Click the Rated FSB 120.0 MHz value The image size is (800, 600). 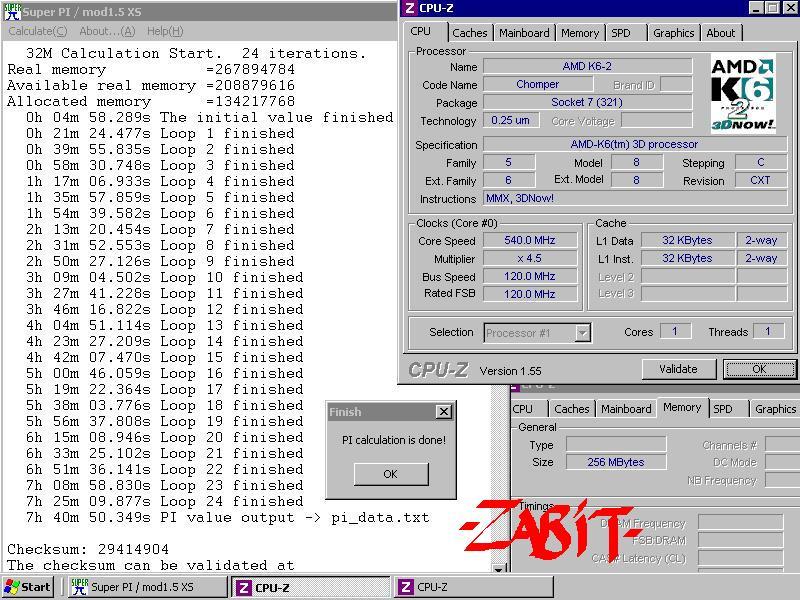[x=530, y=294]
